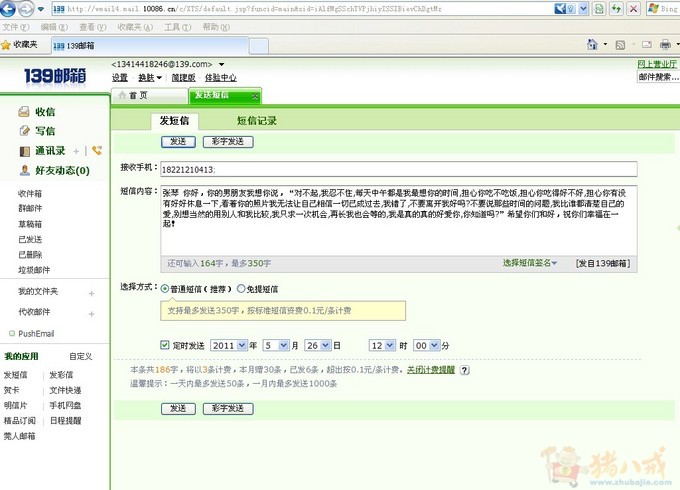The width and height of the screenshot is (680, 490).
Task: Click the top 彩字发送 button
Action: [x=228, y=142]
